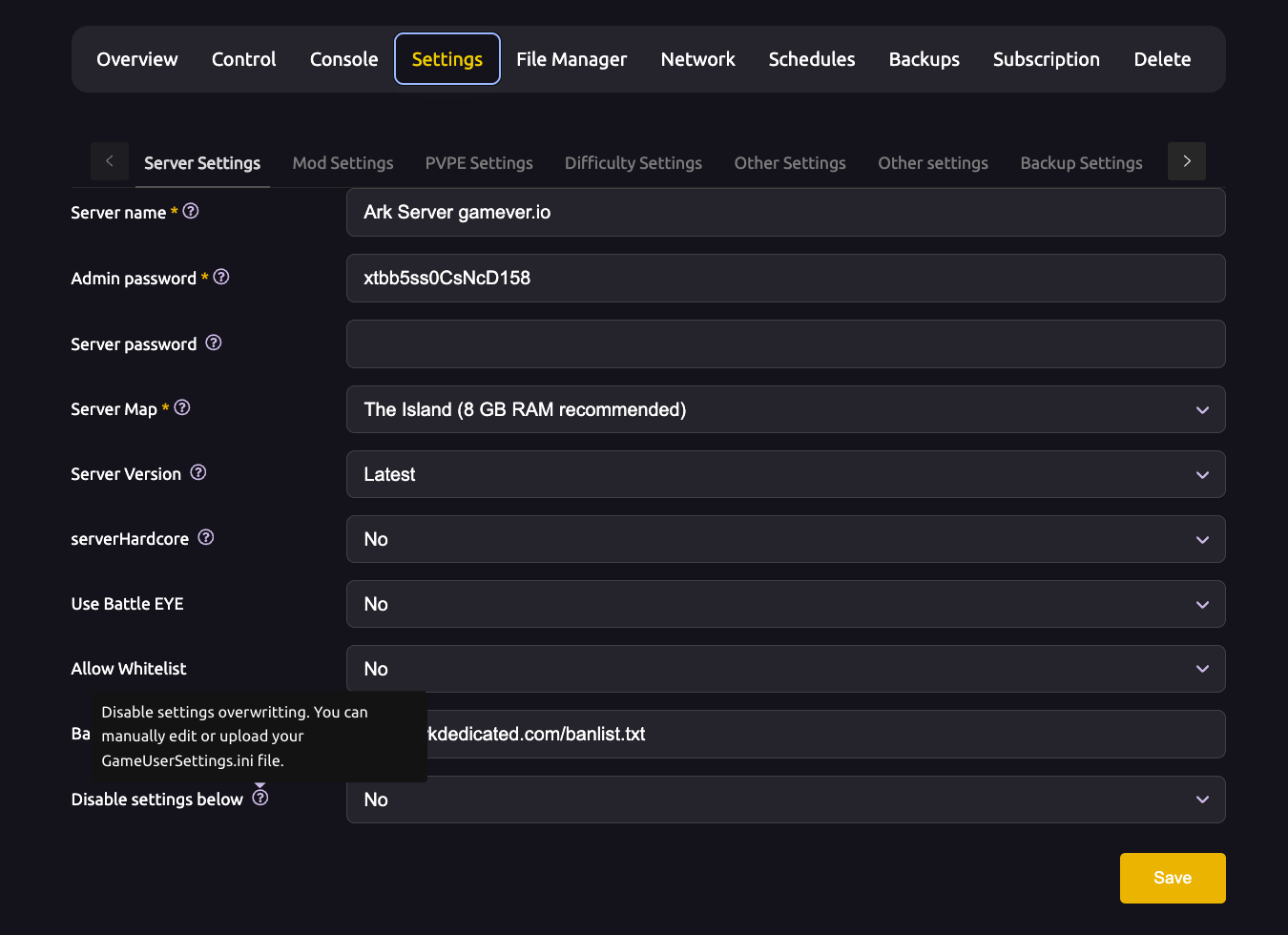Screen dimensions: 1288x935
Task: Open the Subscription tab
Action: tap(1047, 59)
